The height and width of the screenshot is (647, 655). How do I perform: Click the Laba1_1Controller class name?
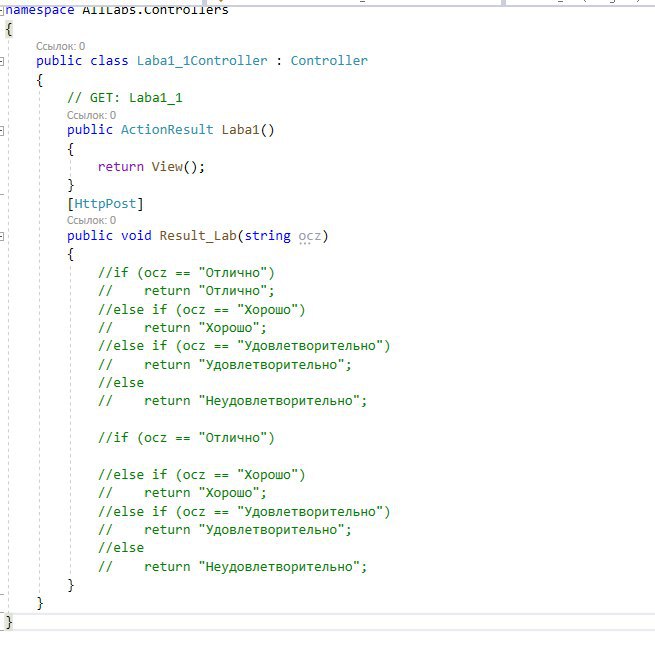(x=202, y=61)
